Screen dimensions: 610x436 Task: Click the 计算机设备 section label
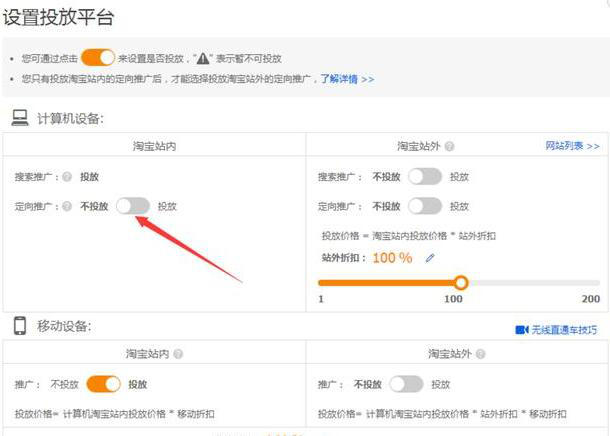pos(70,118)
